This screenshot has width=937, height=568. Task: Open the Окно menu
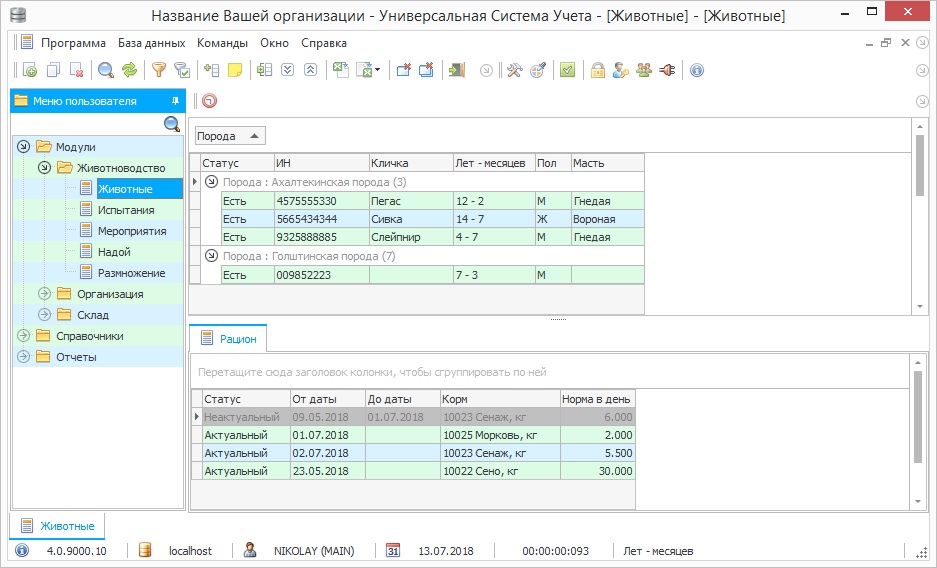click(x=274, y=43)
